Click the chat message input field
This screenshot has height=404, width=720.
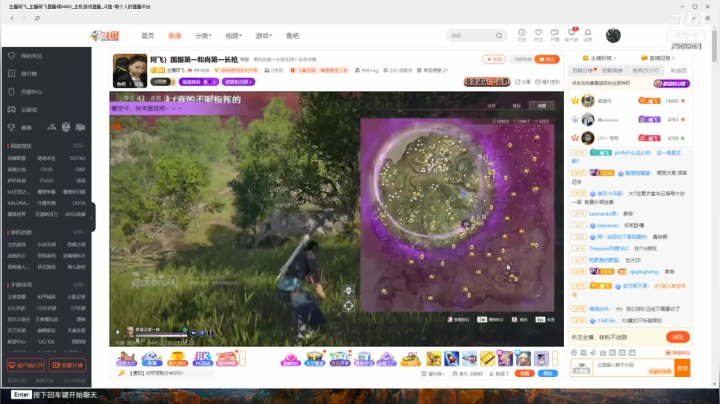coord(633,368)
